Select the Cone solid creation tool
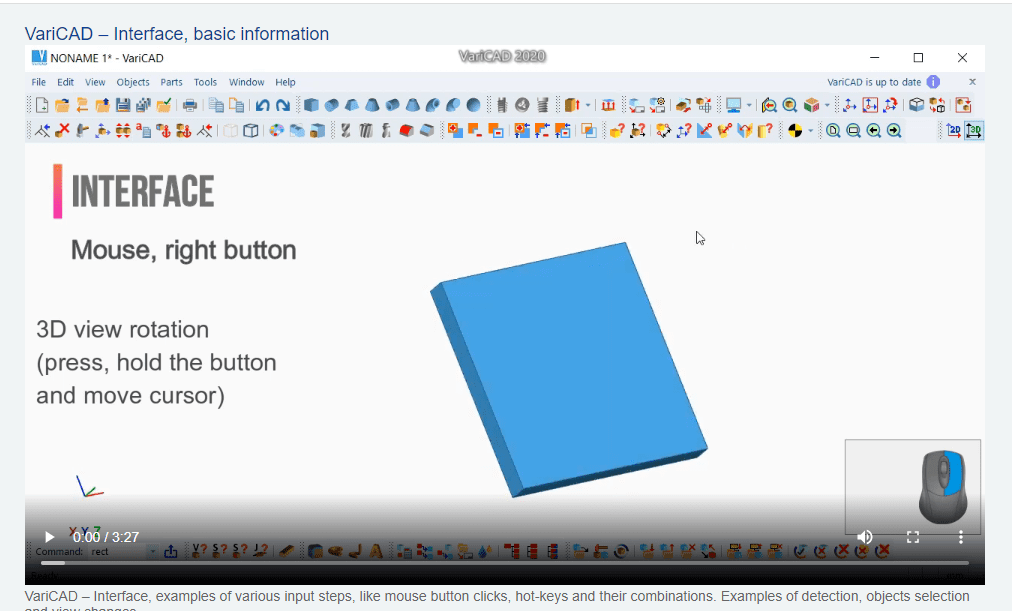1012x611 pixels. point(372,105)
